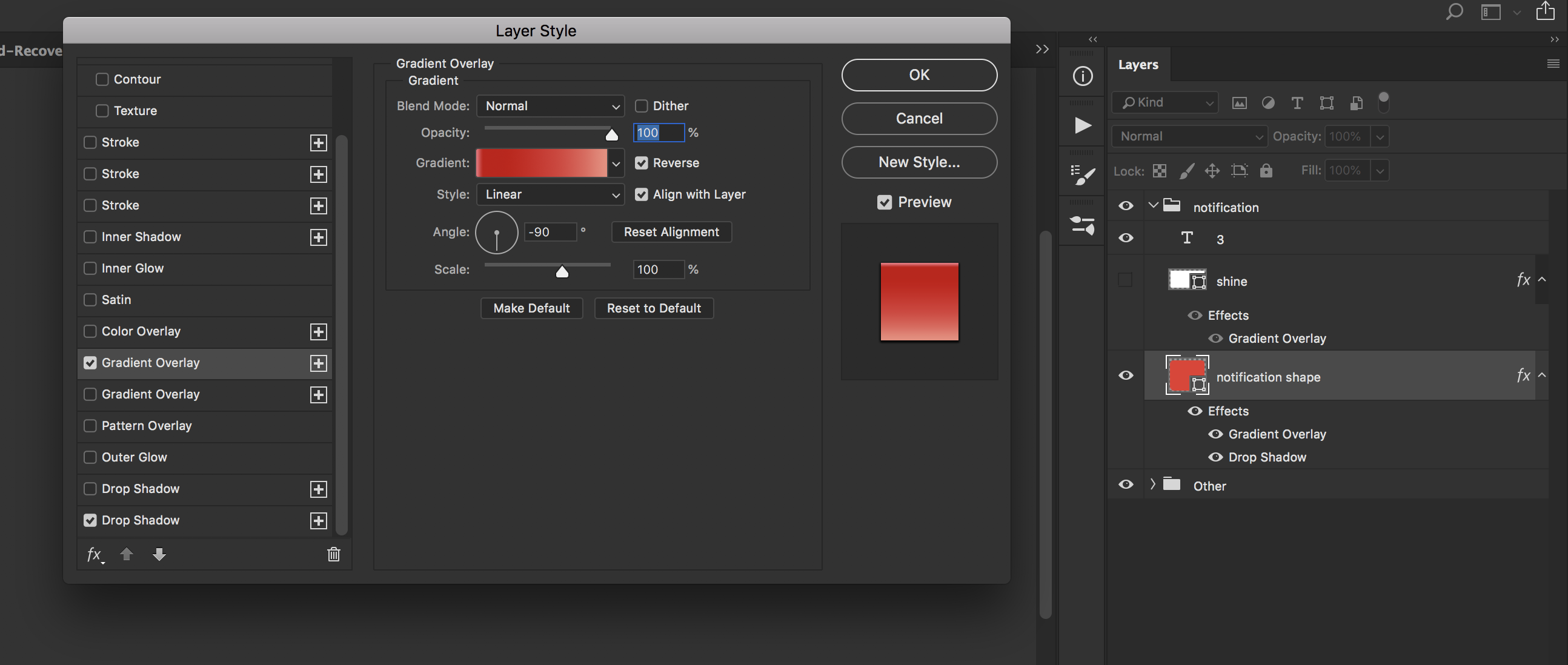The height and width of the screenshot is (665, 1568).
Task: Open the Kind filter dropdown
Action: [1164, 103]
